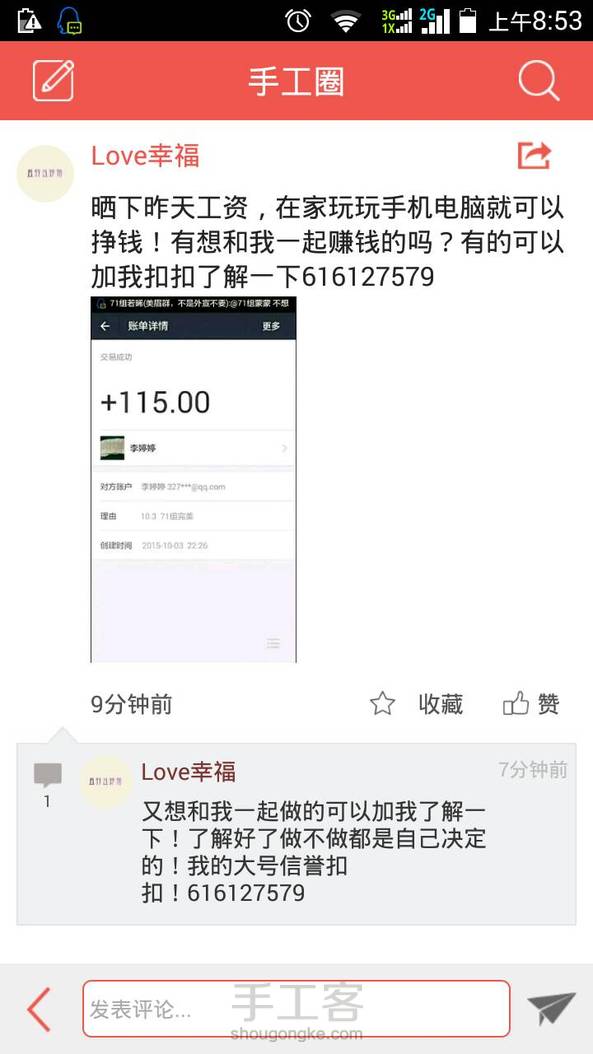This screenshot has width=593, height=1054.
Task: Open the Love幸福 username link in post header
Action: coord(145,156)
